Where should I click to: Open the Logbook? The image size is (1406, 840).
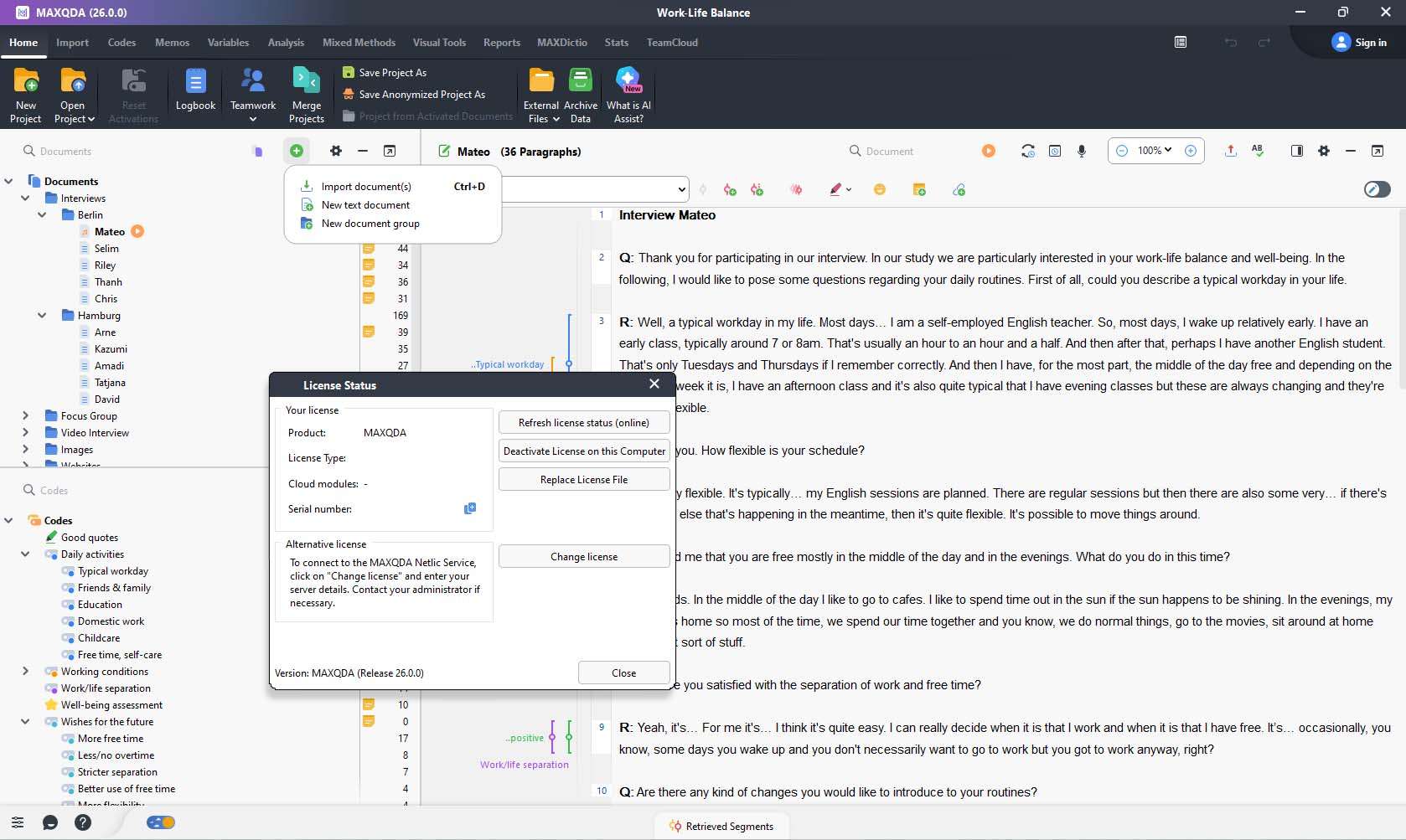tap(195, 90)
